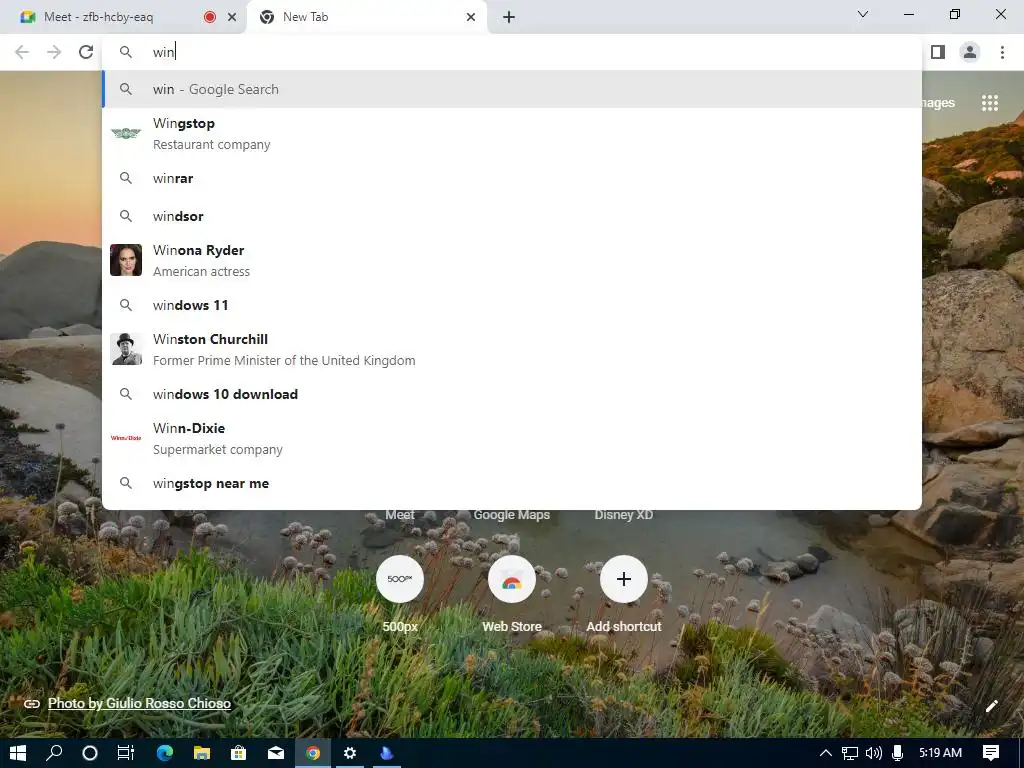Close the New Tab tab
Screen dimensions: 1024x768
pos(471,17)
